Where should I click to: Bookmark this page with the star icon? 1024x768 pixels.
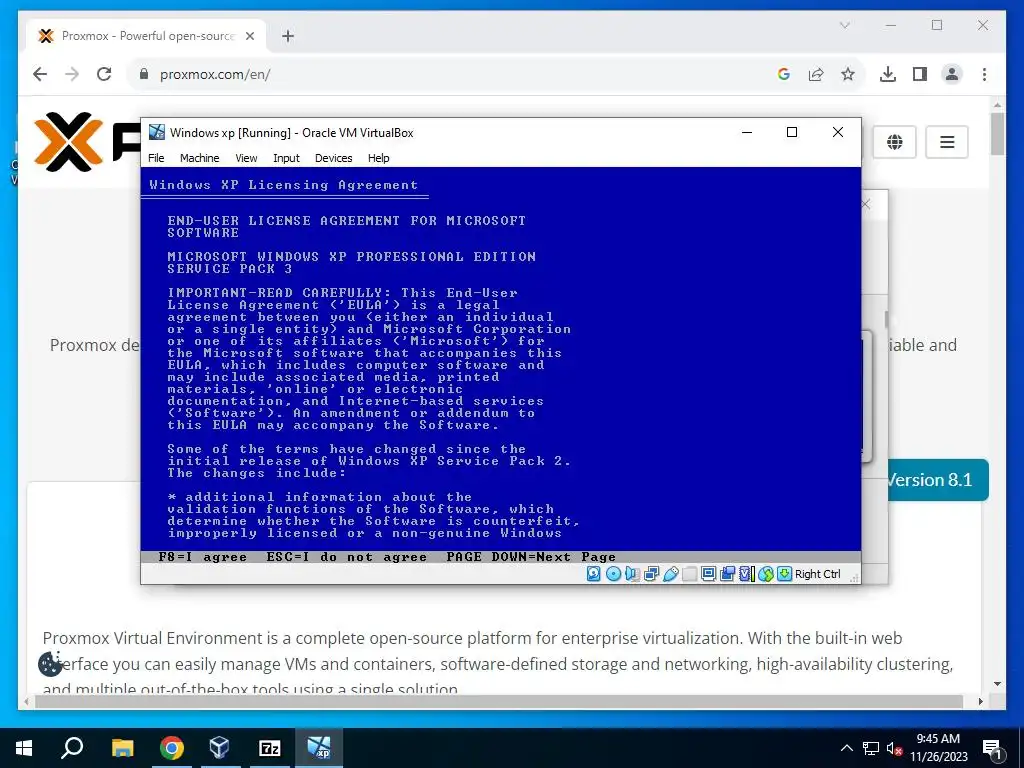[848, 74]
